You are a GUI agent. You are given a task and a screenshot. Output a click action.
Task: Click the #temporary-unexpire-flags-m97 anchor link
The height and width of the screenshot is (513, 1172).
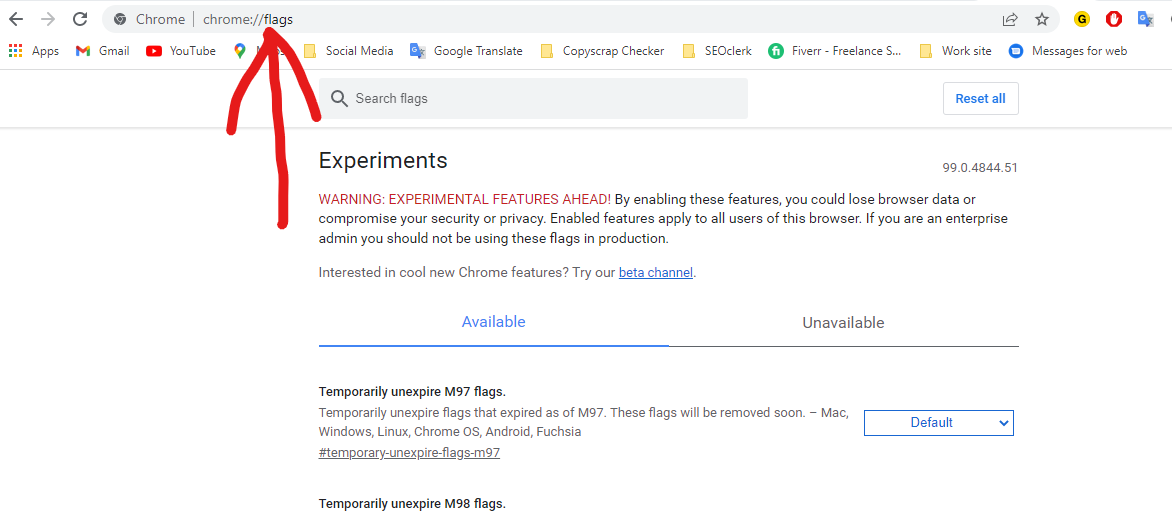[409, 453]
